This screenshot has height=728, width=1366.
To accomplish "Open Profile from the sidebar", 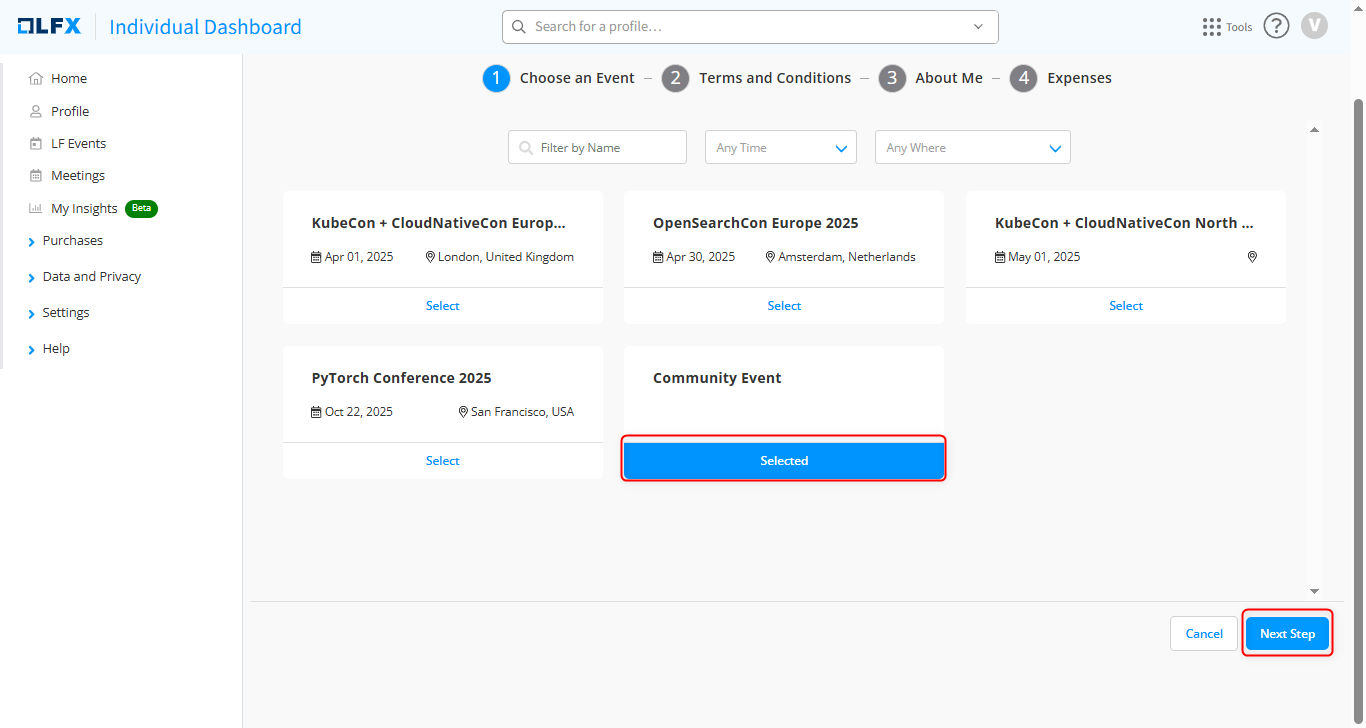I will click(70, 112).
